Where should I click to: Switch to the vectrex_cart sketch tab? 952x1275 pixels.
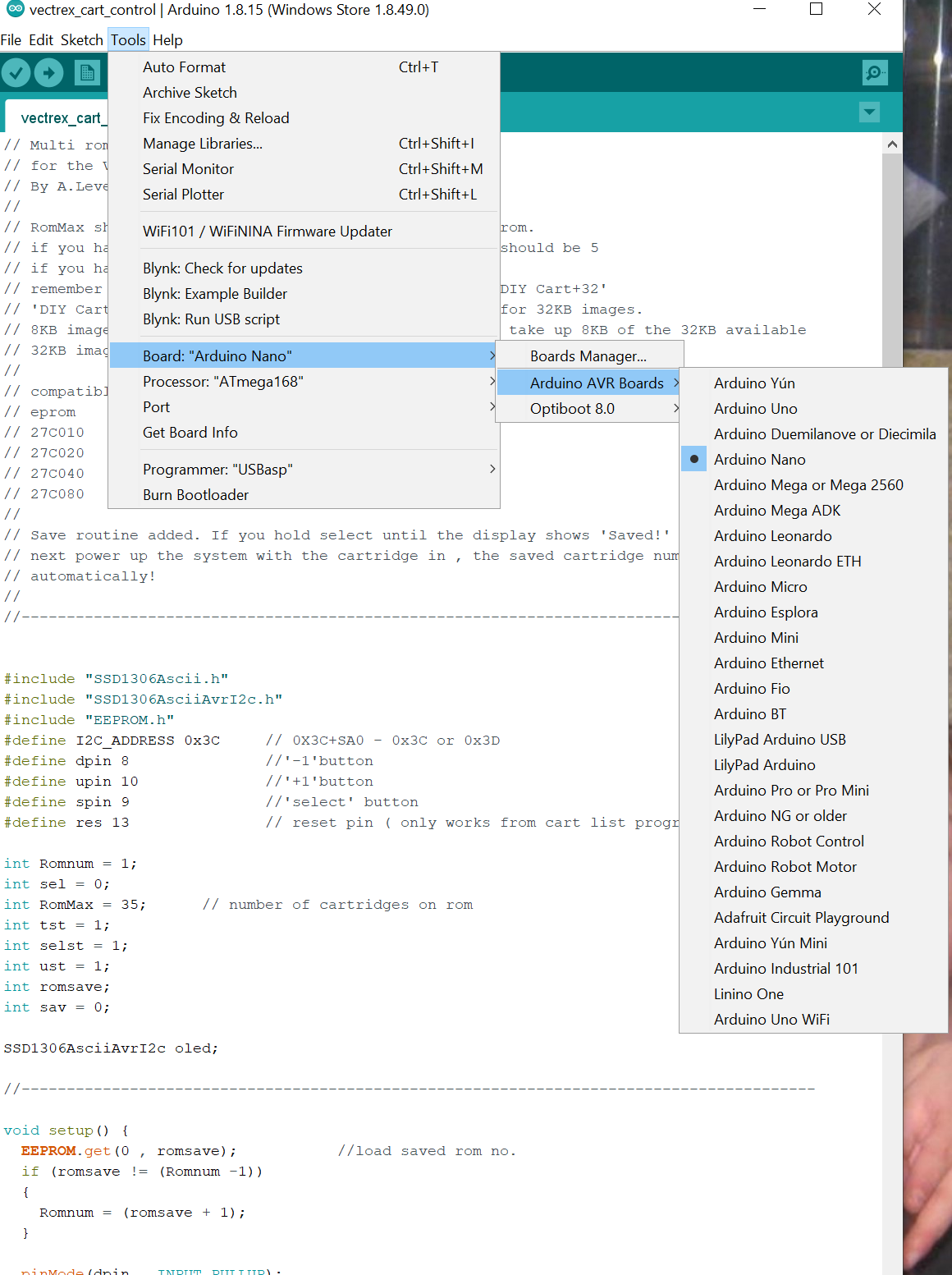pos(58,118)
